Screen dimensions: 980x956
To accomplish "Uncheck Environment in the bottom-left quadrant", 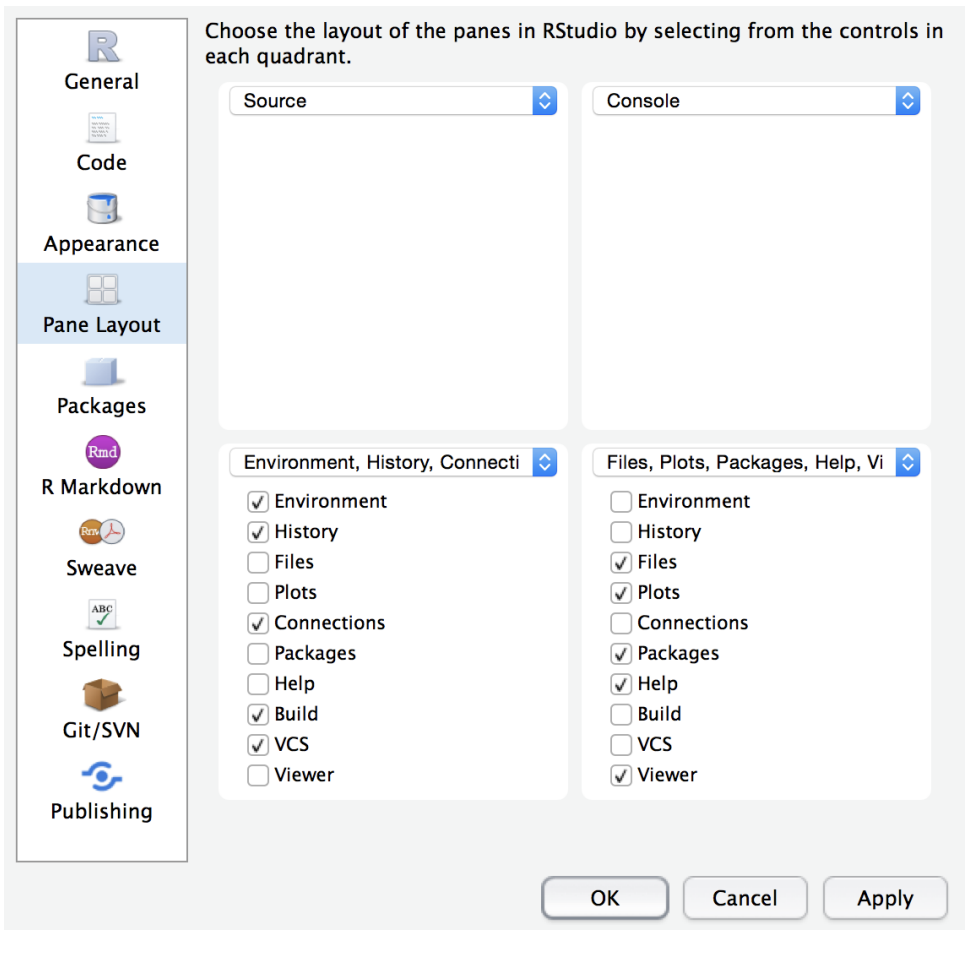I will click(258, 502).
